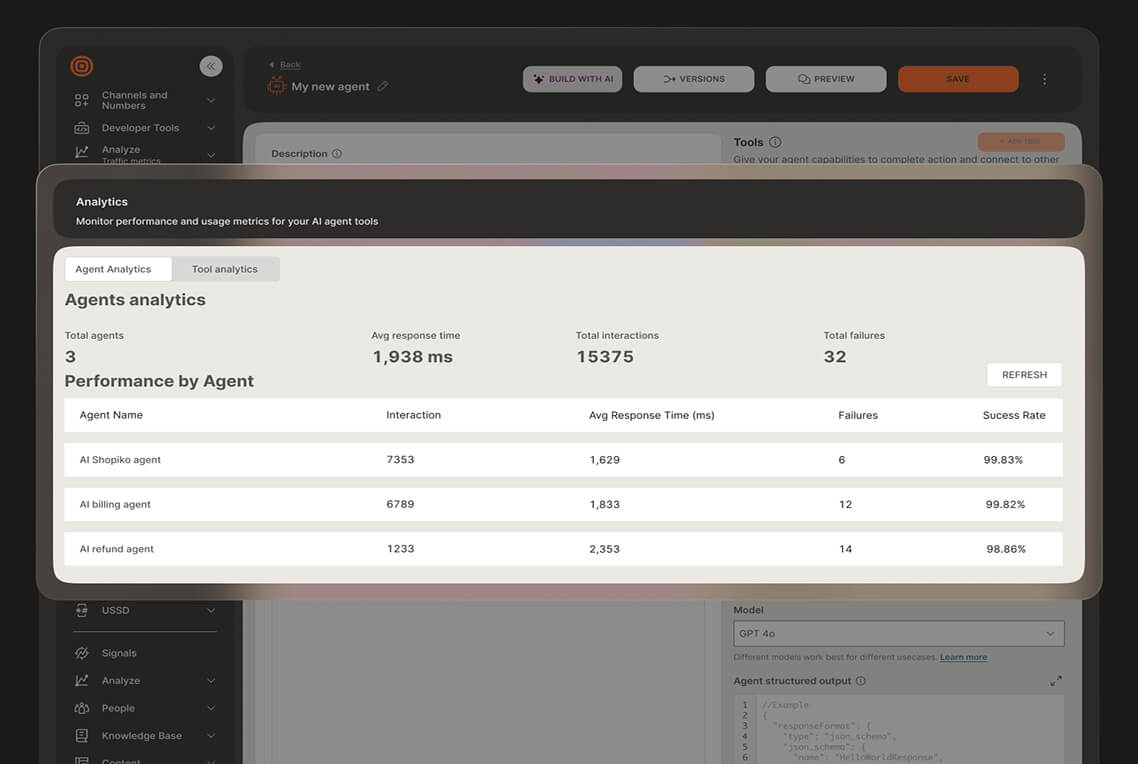Viewport: 1138px width, 764px height.
Task: Click the Tools info icon
Action: [x=775, y=143]
